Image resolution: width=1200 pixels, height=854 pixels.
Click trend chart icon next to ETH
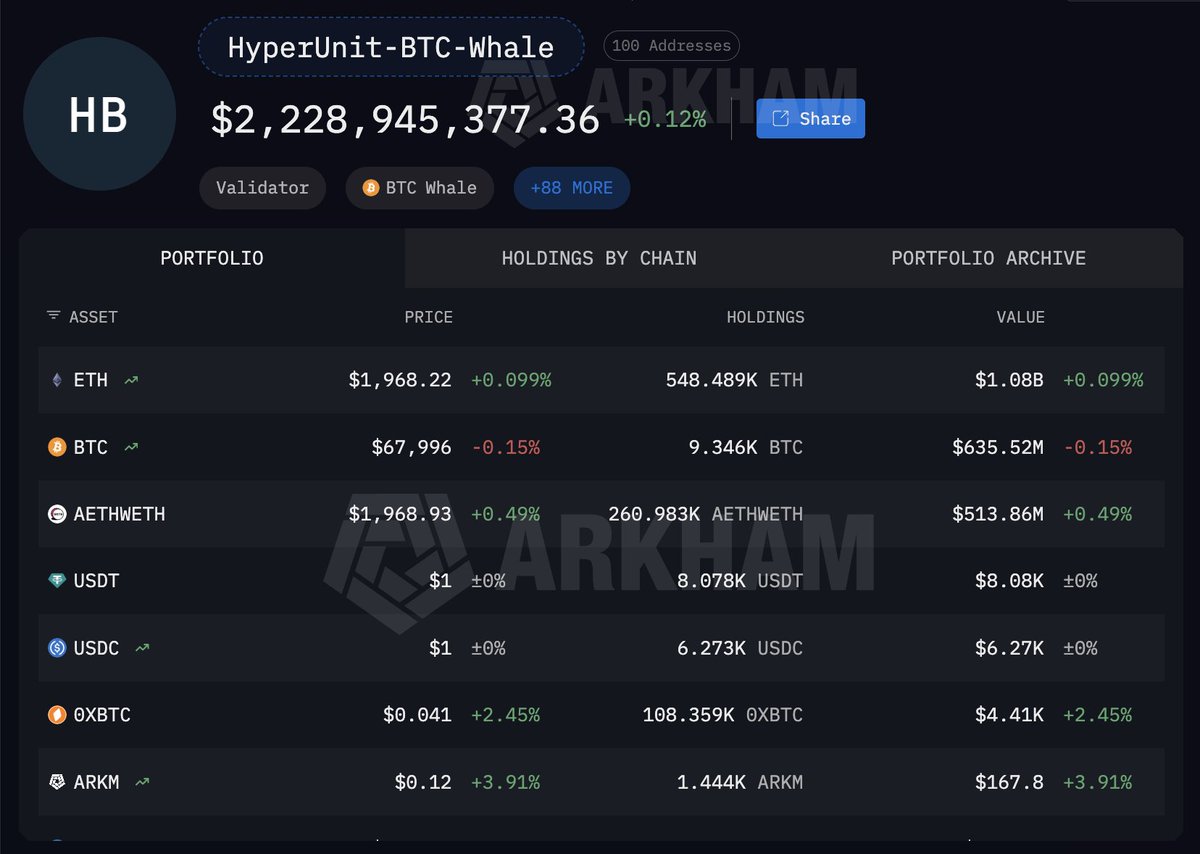click(130, 380)
